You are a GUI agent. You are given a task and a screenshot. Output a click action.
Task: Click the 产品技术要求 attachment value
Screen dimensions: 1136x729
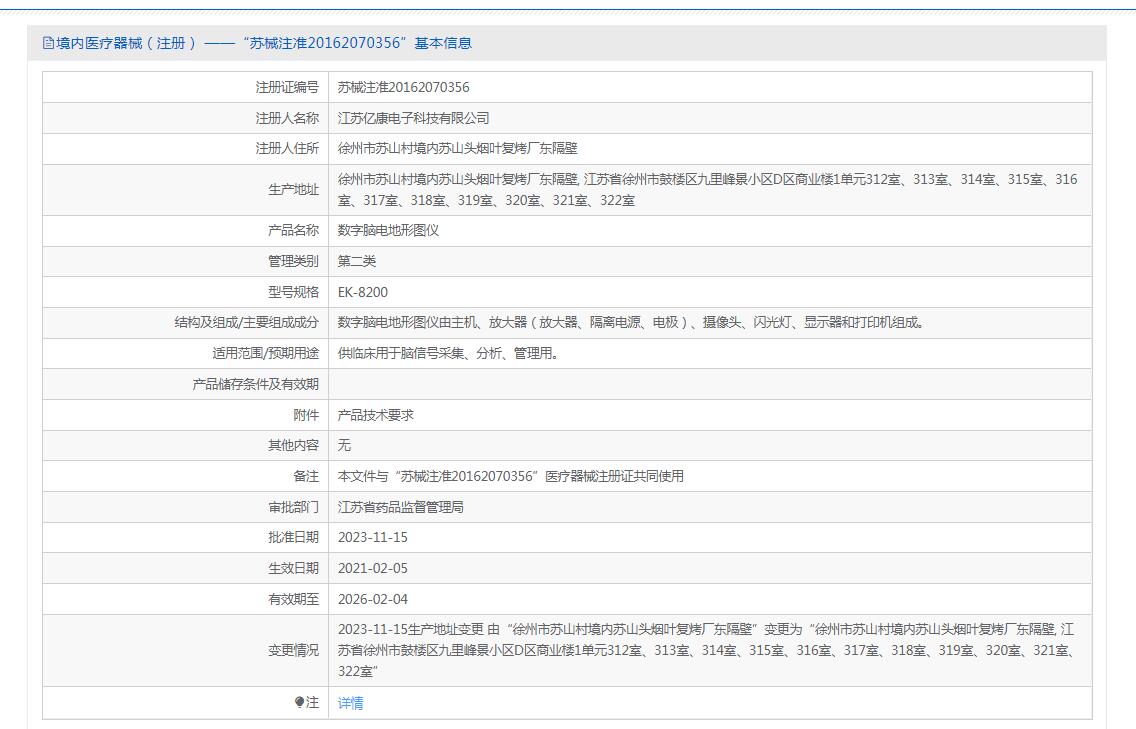point(376,415)
